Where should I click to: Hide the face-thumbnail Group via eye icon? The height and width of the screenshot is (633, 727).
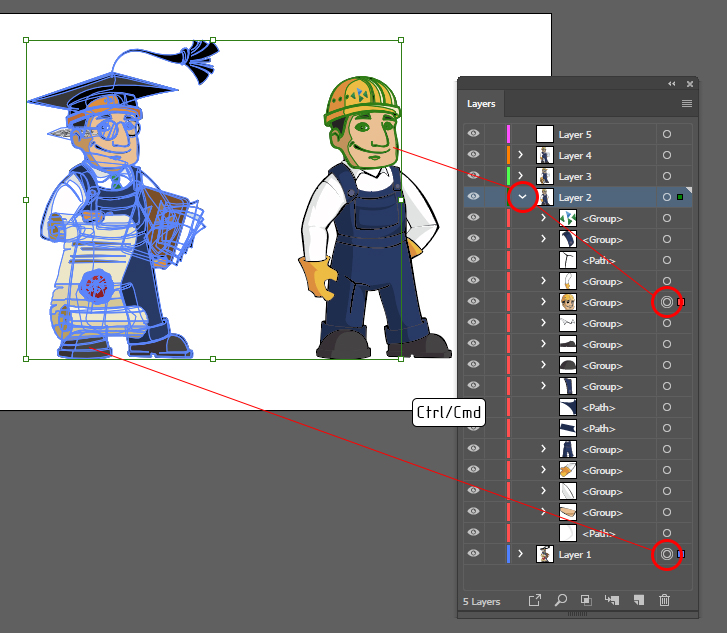[473, 301]
